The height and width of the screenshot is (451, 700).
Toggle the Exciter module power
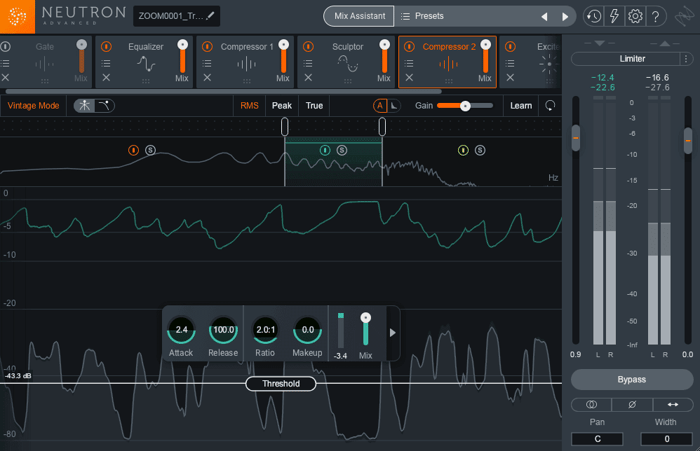[x=510, y=46]
